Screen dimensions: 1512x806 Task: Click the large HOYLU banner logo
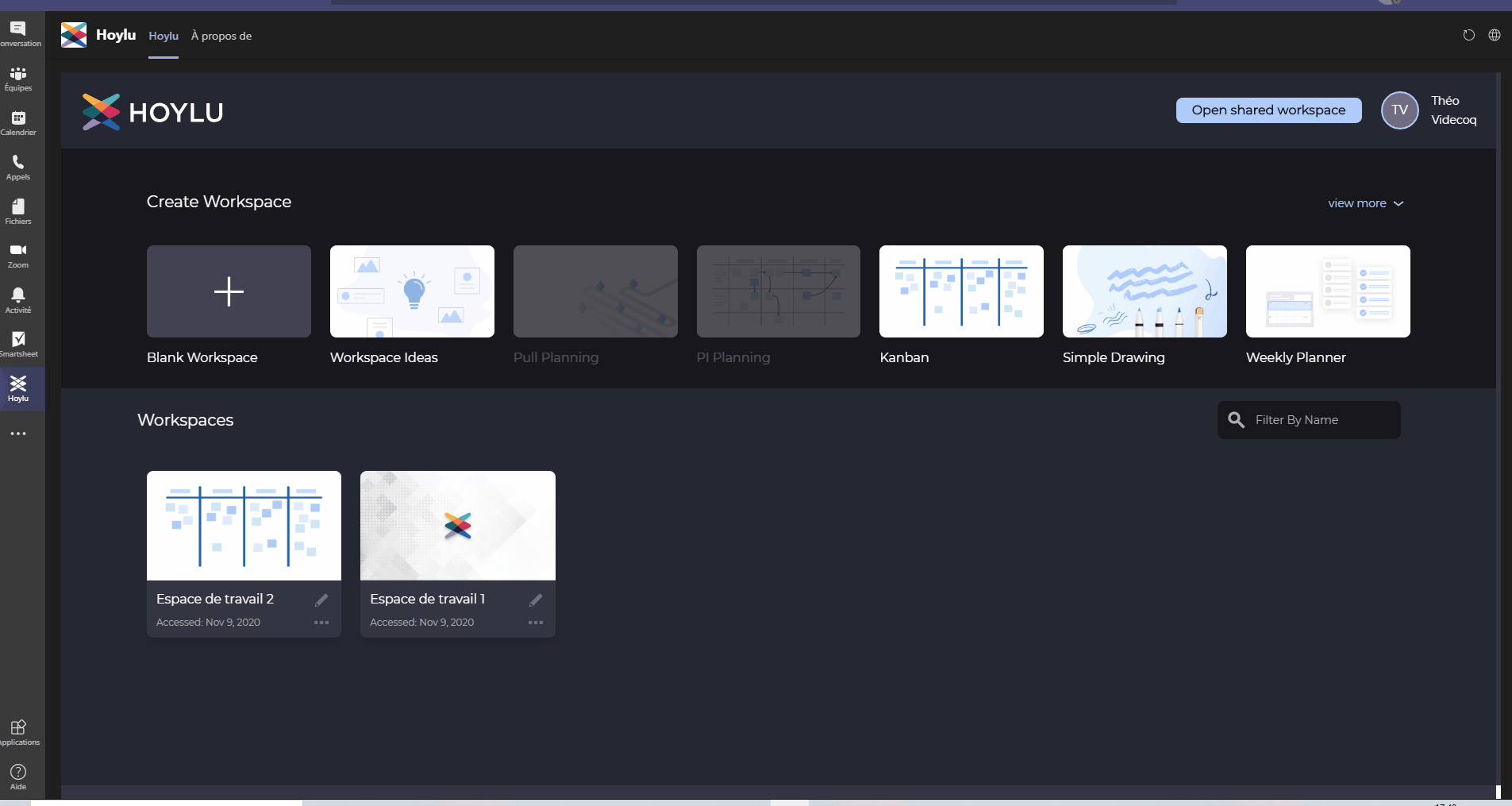pos(152,112)
